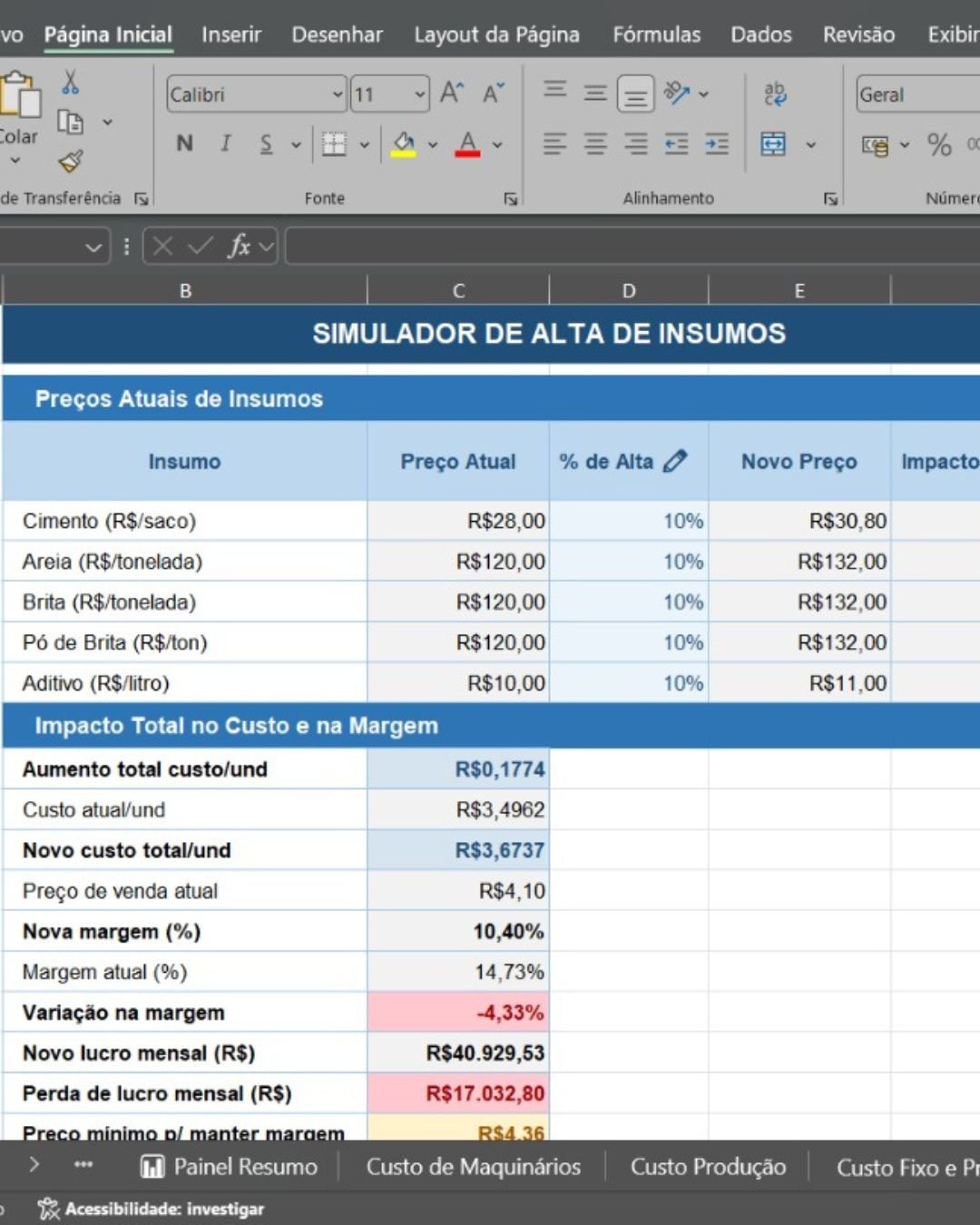Select column C header

click(x=458, y=290)
